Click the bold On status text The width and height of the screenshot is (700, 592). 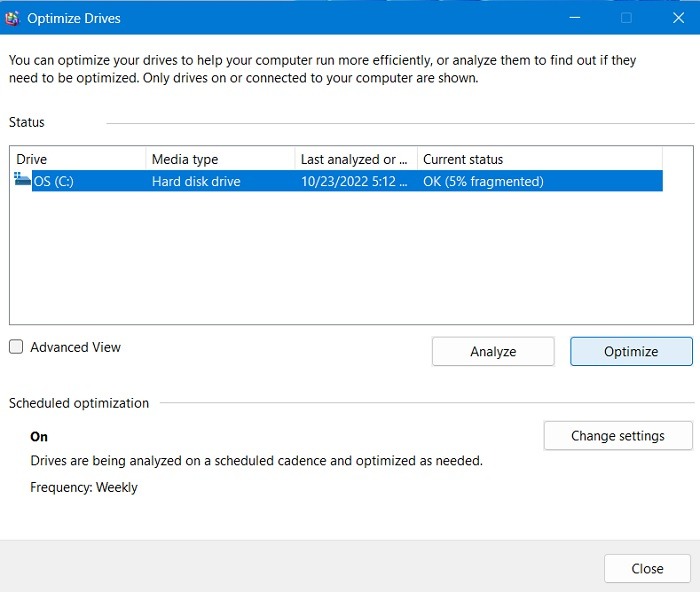coord(39,436)
